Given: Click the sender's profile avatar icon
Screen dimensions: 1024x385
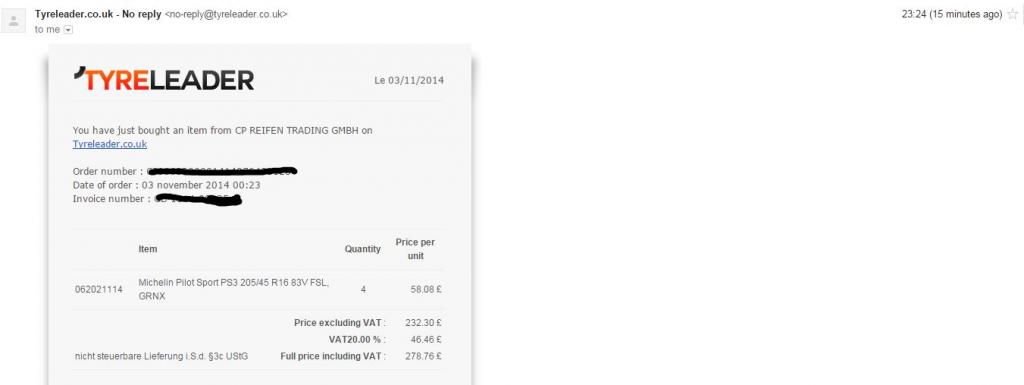Looking at the screenshot, I should tap(13, 21).
